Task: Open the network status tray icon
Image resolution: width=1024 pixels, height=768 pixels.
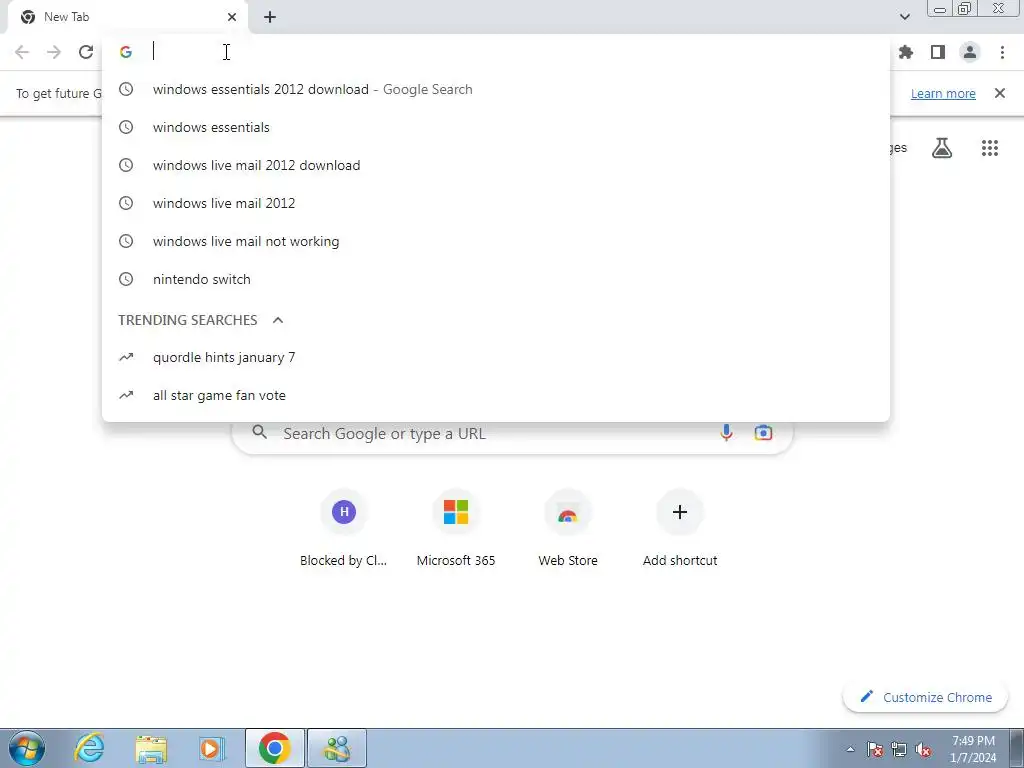Action: pyautogui.click(x=899, y=749)
